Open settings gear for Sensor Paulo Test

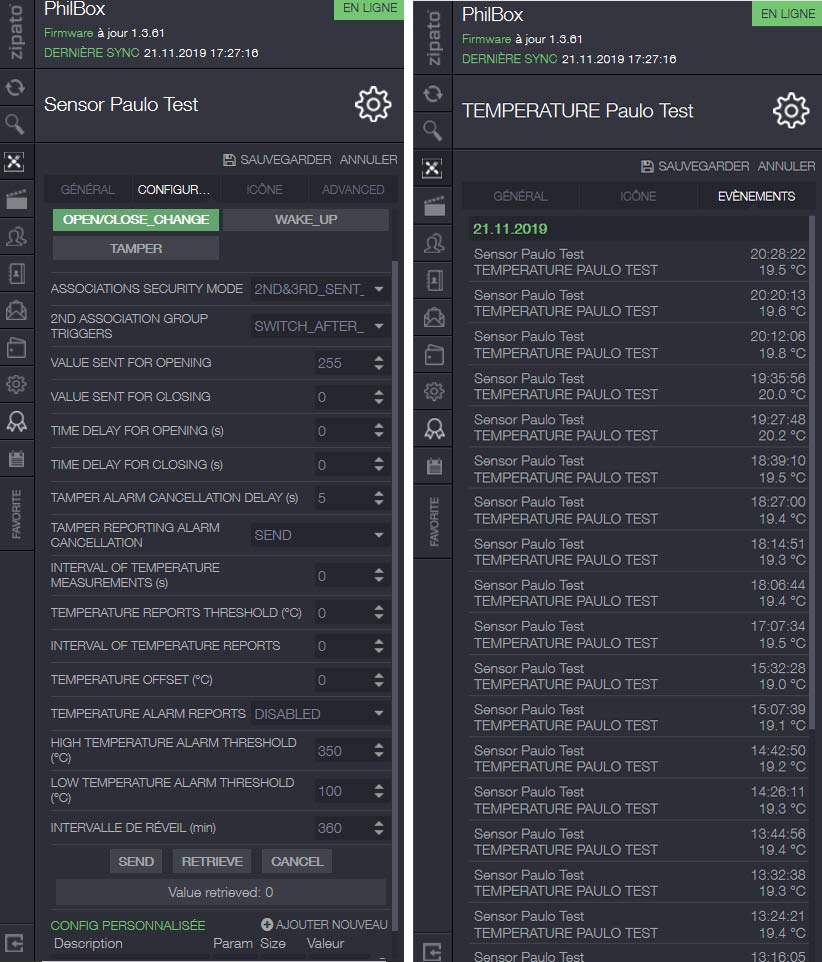[x=373, y=104]
